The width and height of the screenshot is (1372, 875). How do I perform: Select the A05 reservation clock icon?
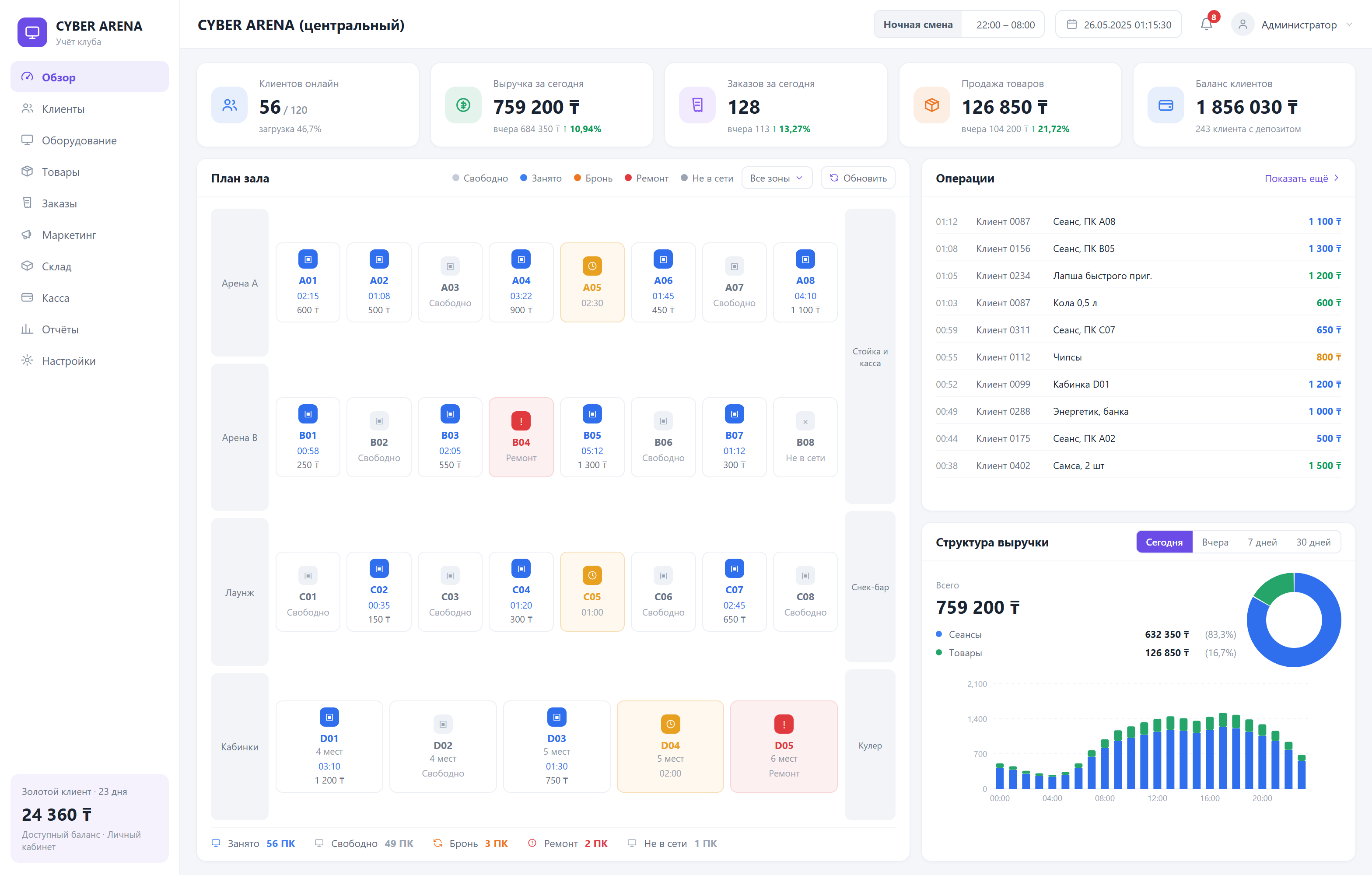point(592,266)
